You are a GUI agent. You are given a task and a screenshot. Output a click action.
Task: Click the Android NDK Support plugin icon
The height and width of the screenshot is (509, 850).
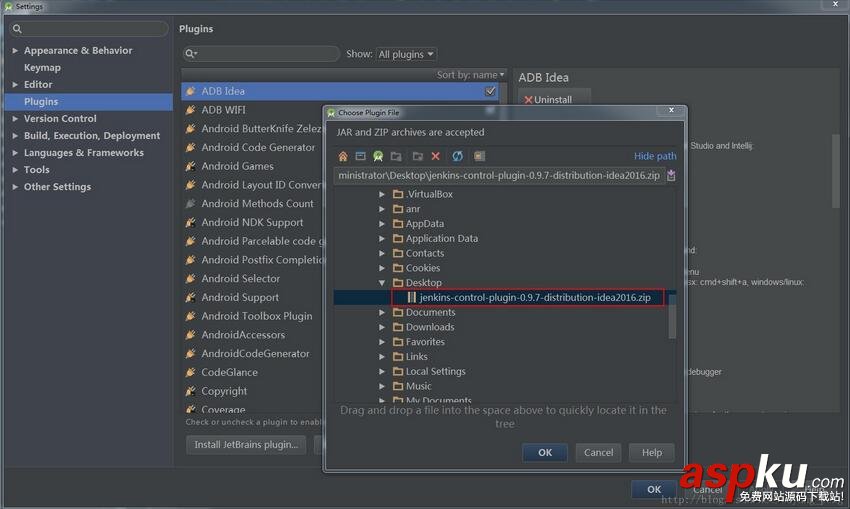pos(190,222)
